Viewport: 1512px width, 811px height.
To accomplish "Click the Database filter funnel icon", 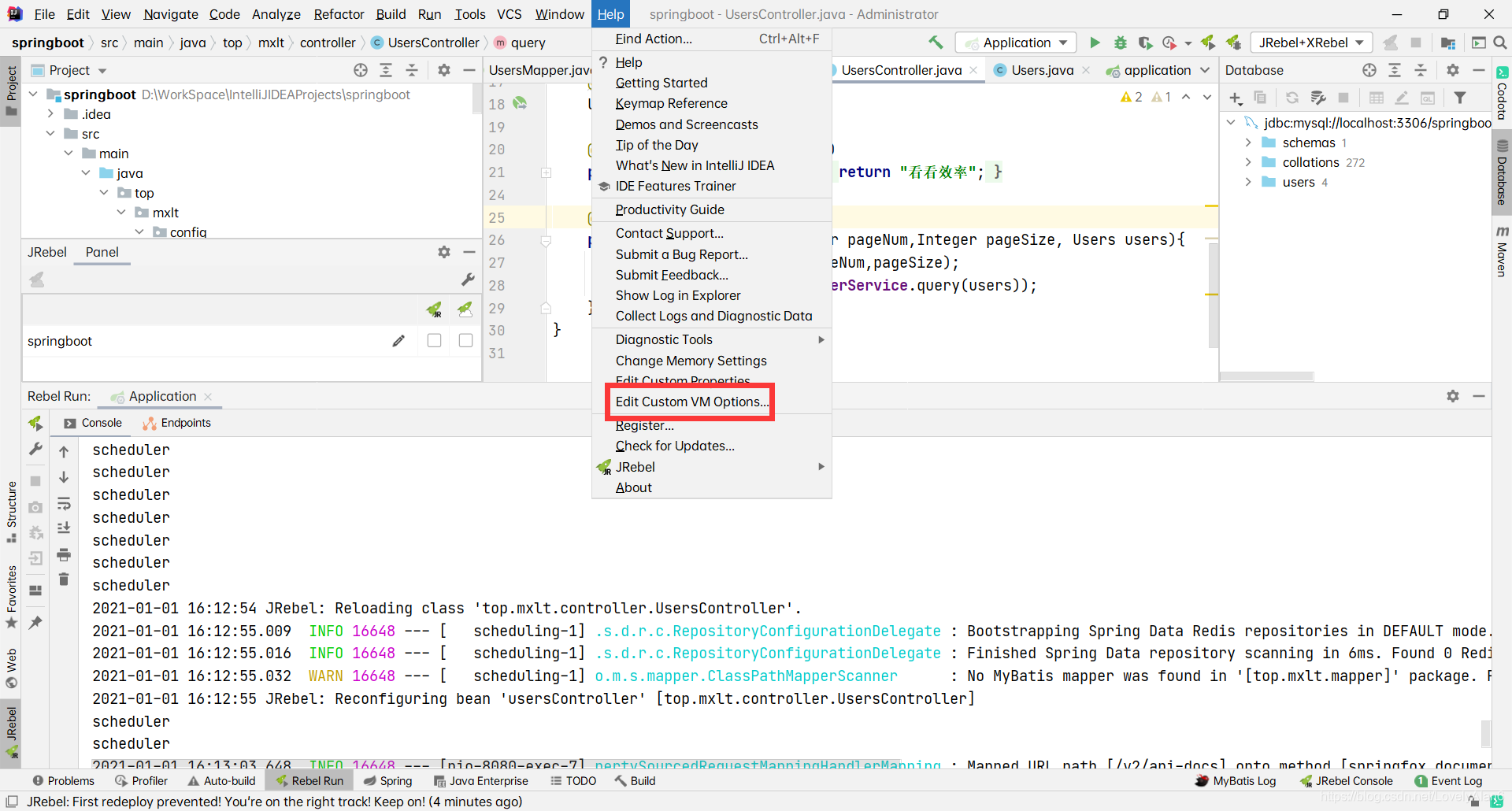I will (x=1460, y=98).
